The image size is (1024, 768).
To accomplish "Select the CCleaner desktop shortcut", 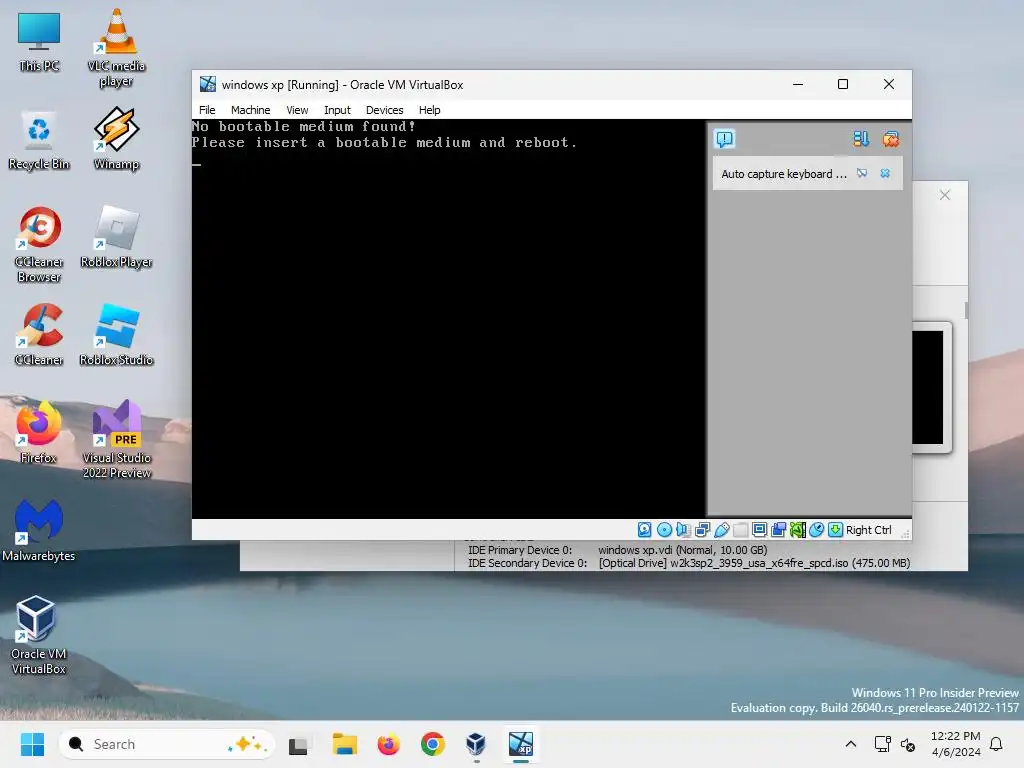I will click(39, 334).
